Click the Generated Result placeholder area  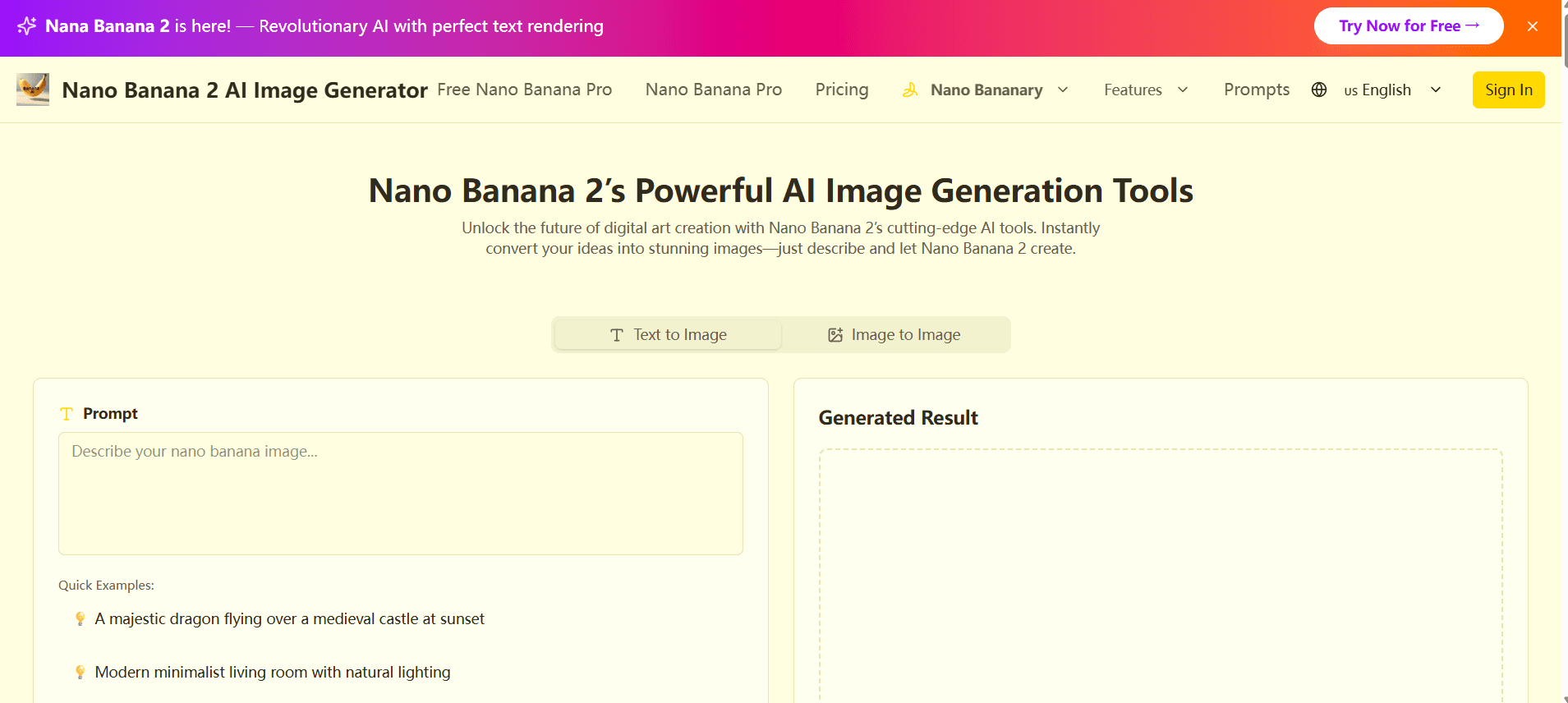[1161, 576]
